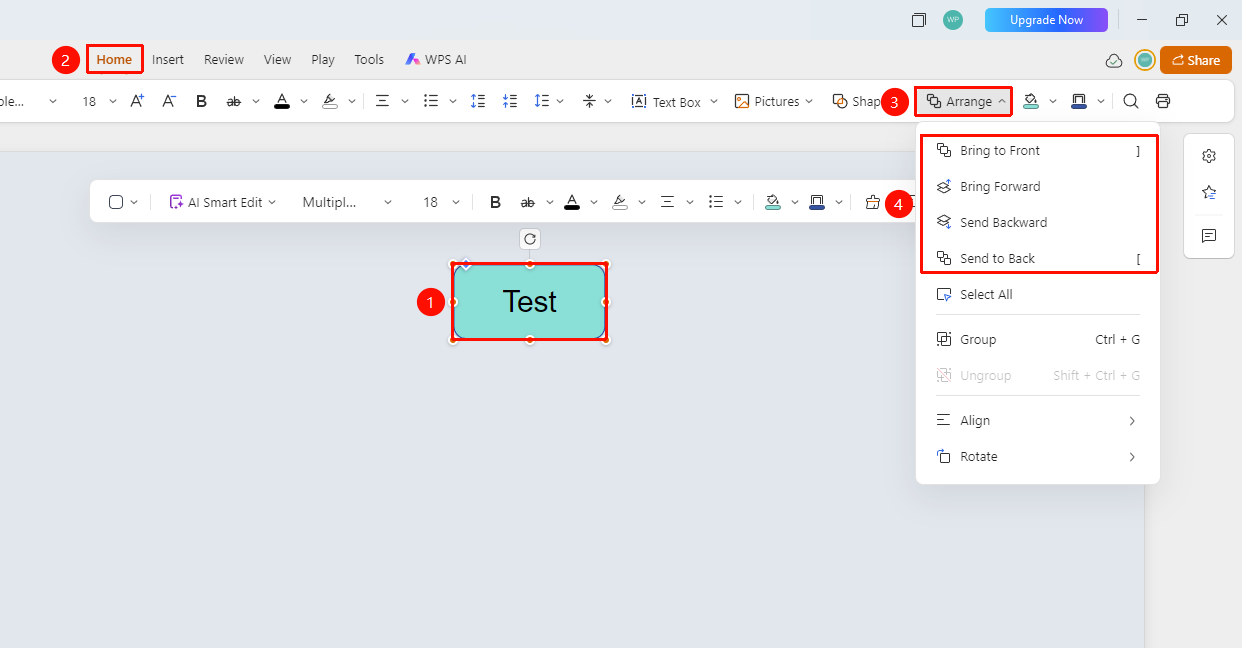
Task: Click the ribbon shape outline icon
Action: tap(1079, 101)
